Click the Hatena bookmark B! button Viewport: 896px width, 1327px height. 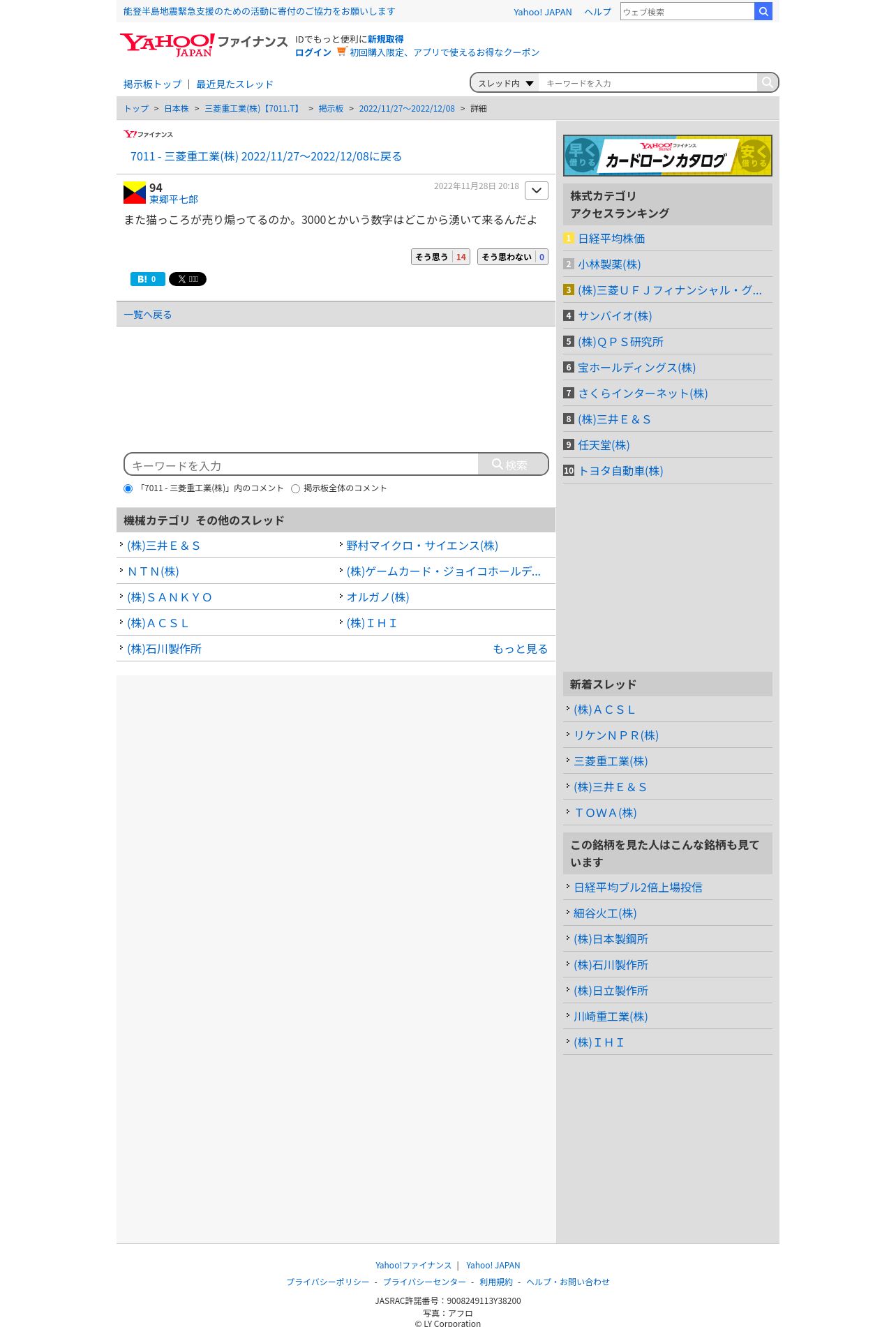[147, 279]
